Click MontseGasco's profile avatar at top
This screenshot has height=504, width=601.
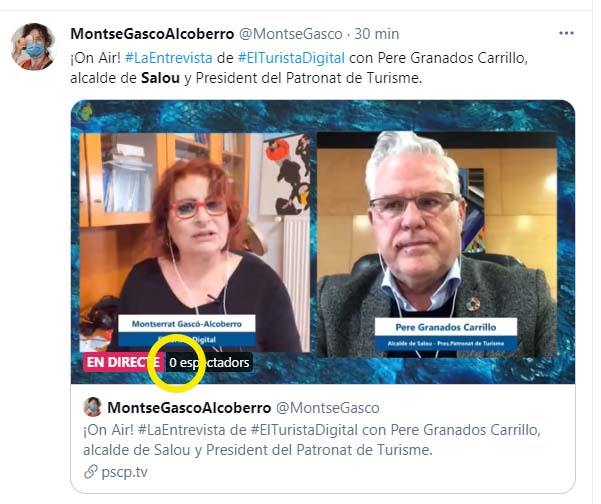(33, 46)
